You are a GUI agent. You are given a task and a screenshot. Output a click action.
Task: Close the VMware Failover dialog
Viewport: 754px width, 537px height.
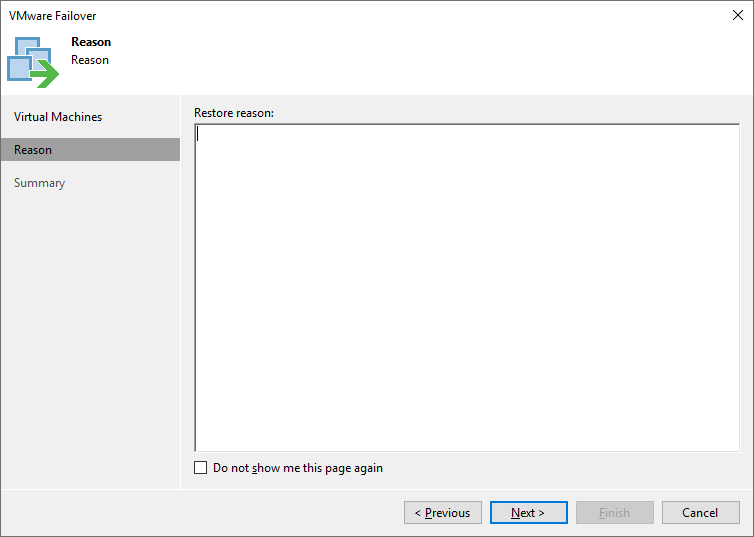pyautogui.click(x=737, y=16)
